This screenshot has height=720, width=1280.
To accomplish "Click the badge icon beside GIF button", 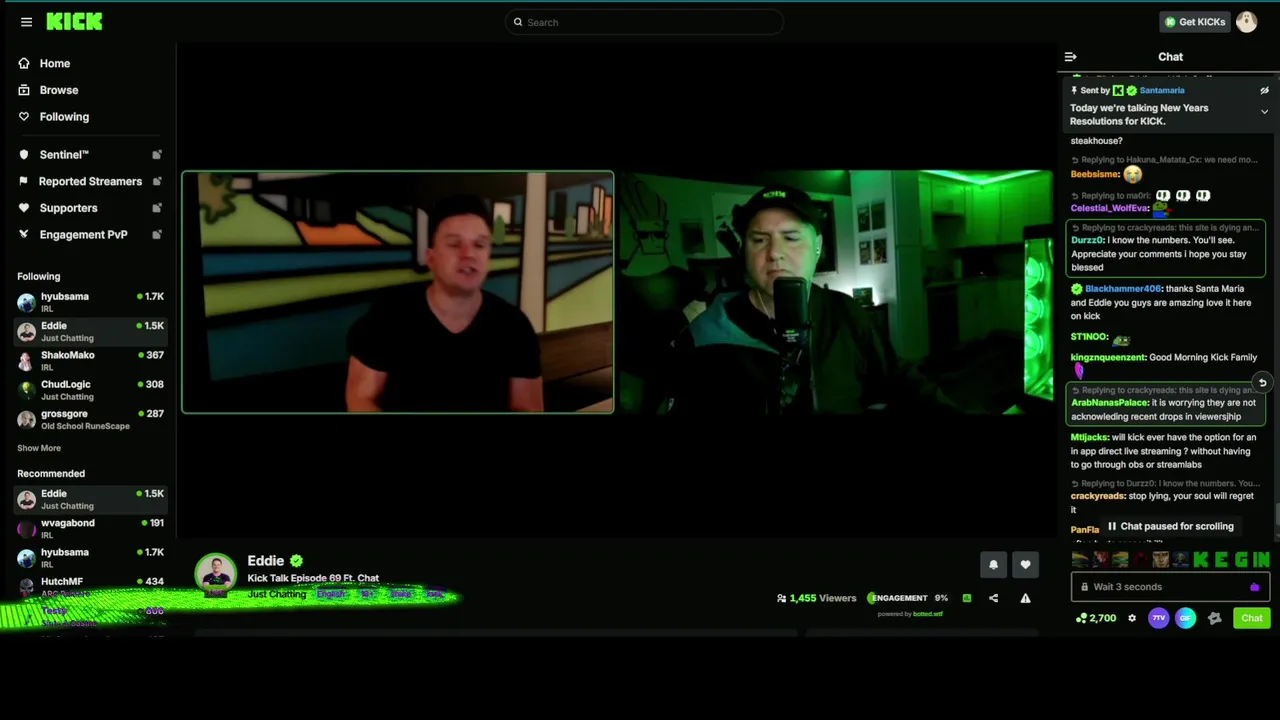I will 1214,618.
